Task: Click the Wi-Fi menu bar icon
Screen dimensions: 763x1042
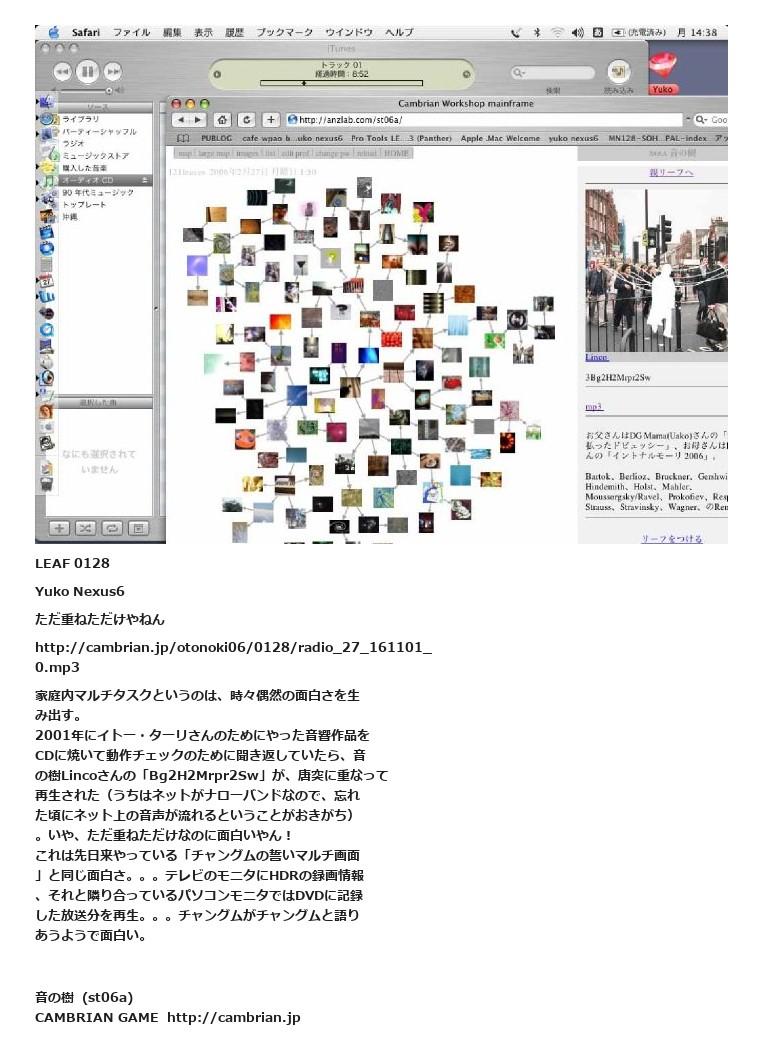Action: point(557,32)
